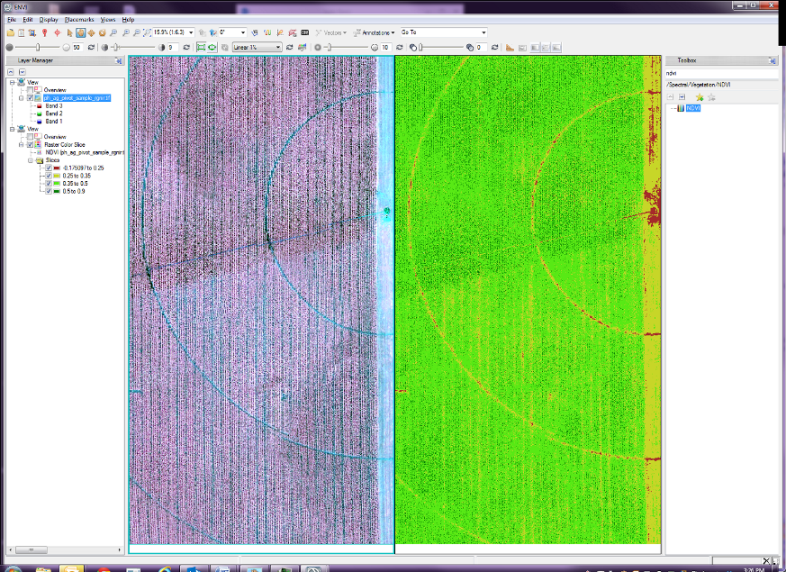Viewport: 786px width, 572px height.
Task: Click the Vectors tool in toolbar
Action: point(331,32)
